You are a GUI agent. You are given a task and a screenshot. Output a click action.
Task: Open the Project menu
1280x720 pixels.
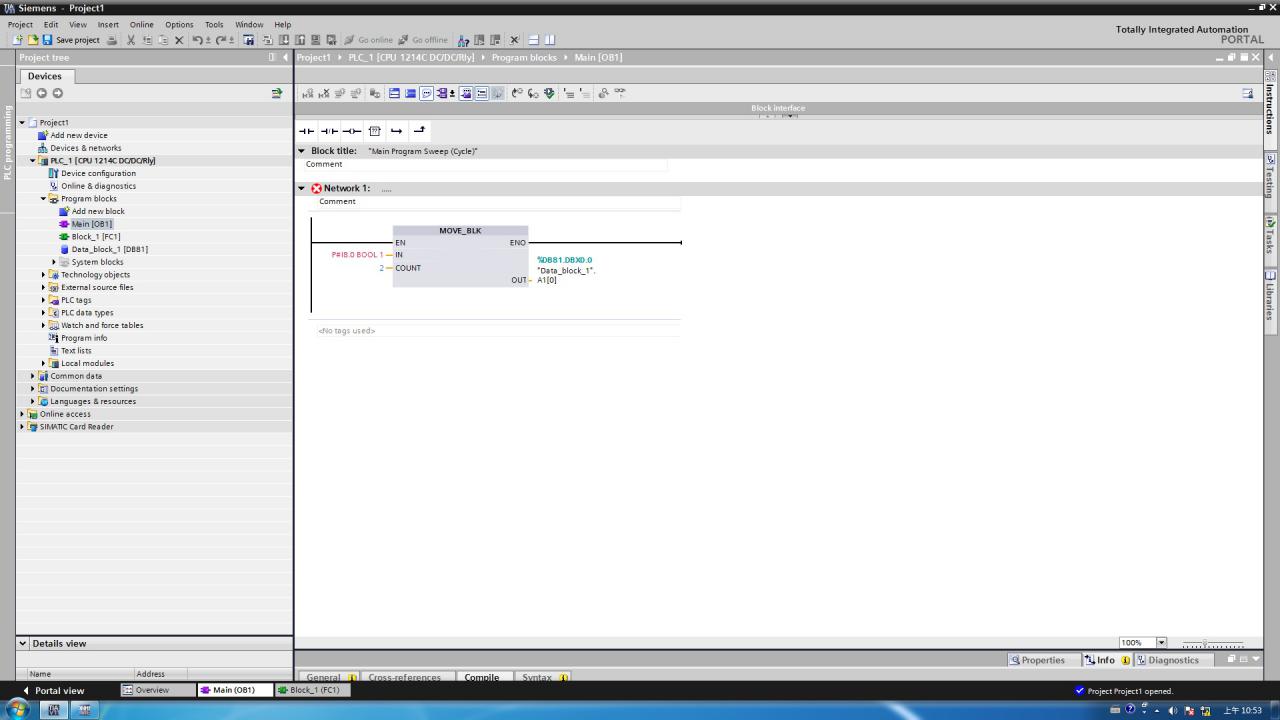(20, 25)
